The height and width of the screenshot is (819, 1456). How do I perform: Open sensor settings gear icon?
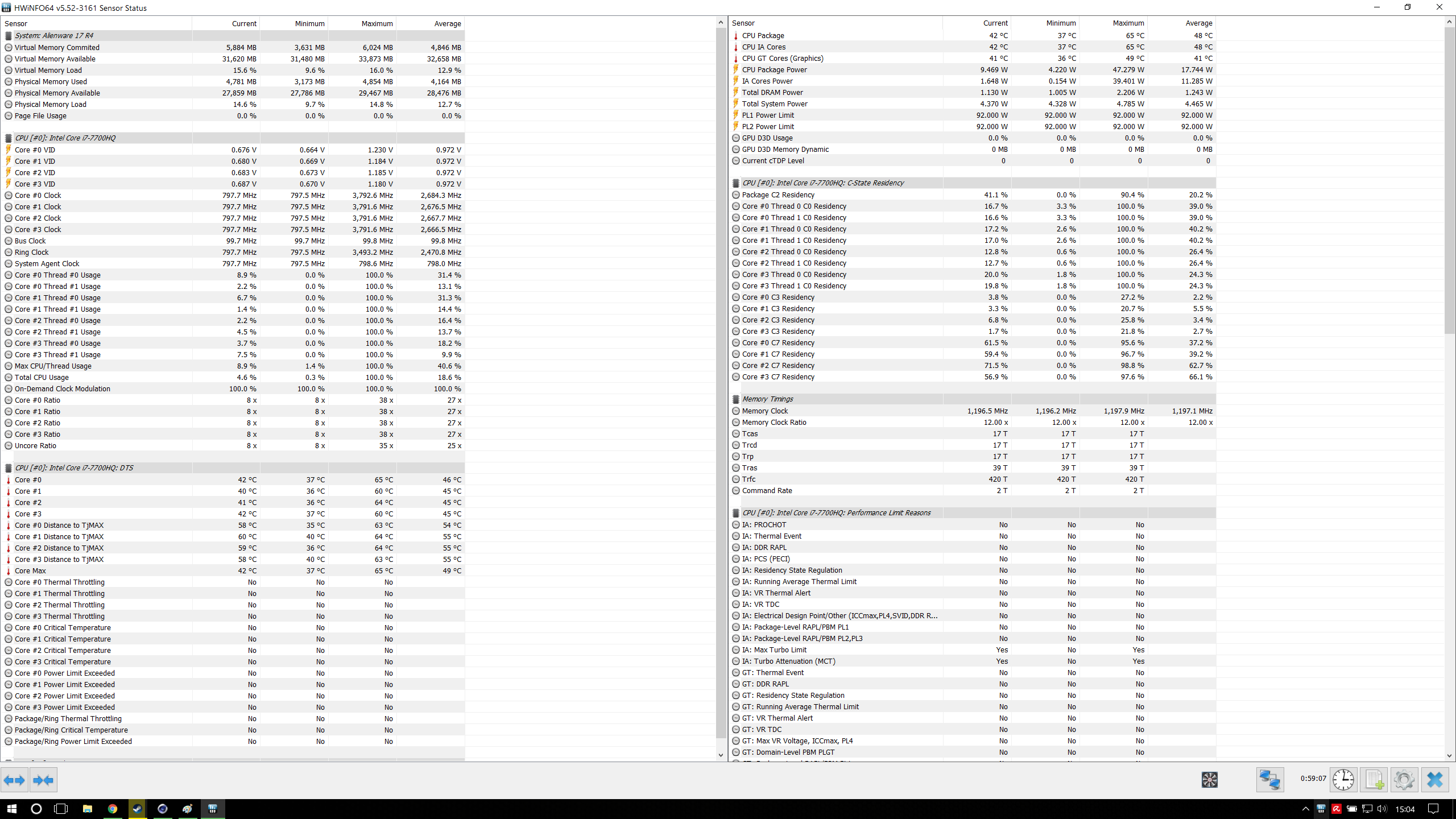click(1404, 780)
